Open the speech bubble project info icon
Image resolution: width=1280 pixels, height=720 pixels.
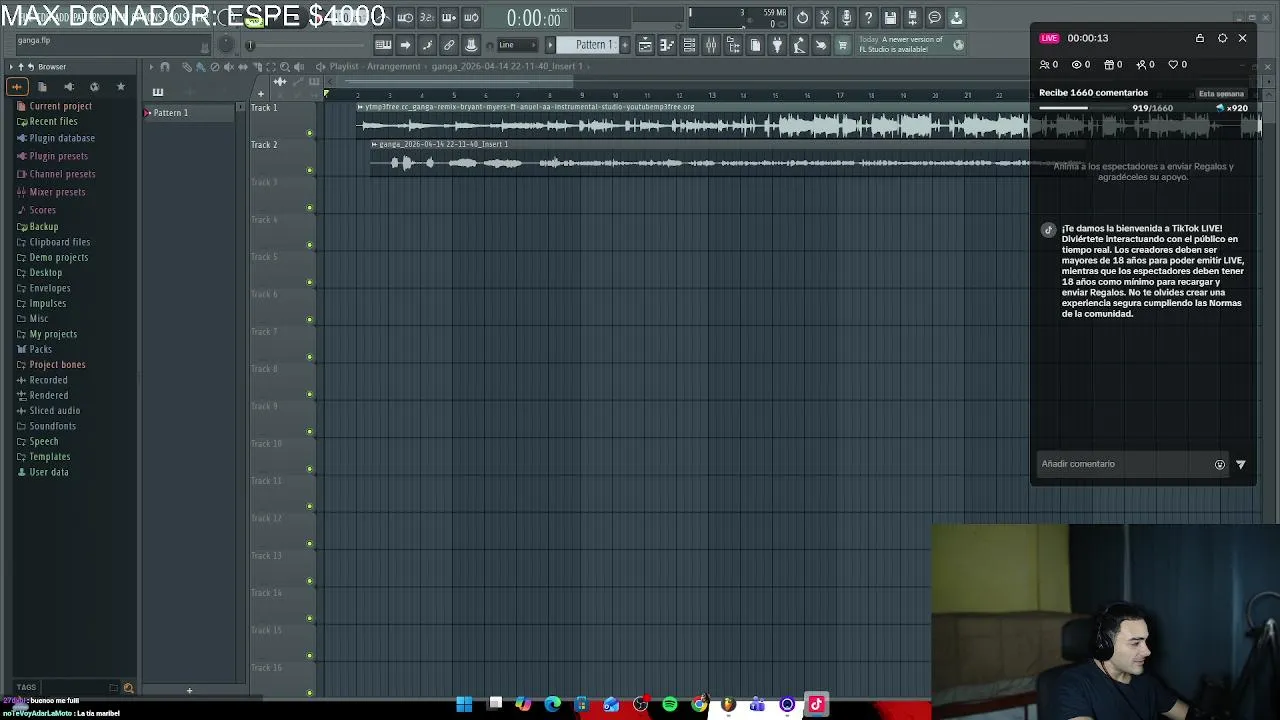click(935, 17)
